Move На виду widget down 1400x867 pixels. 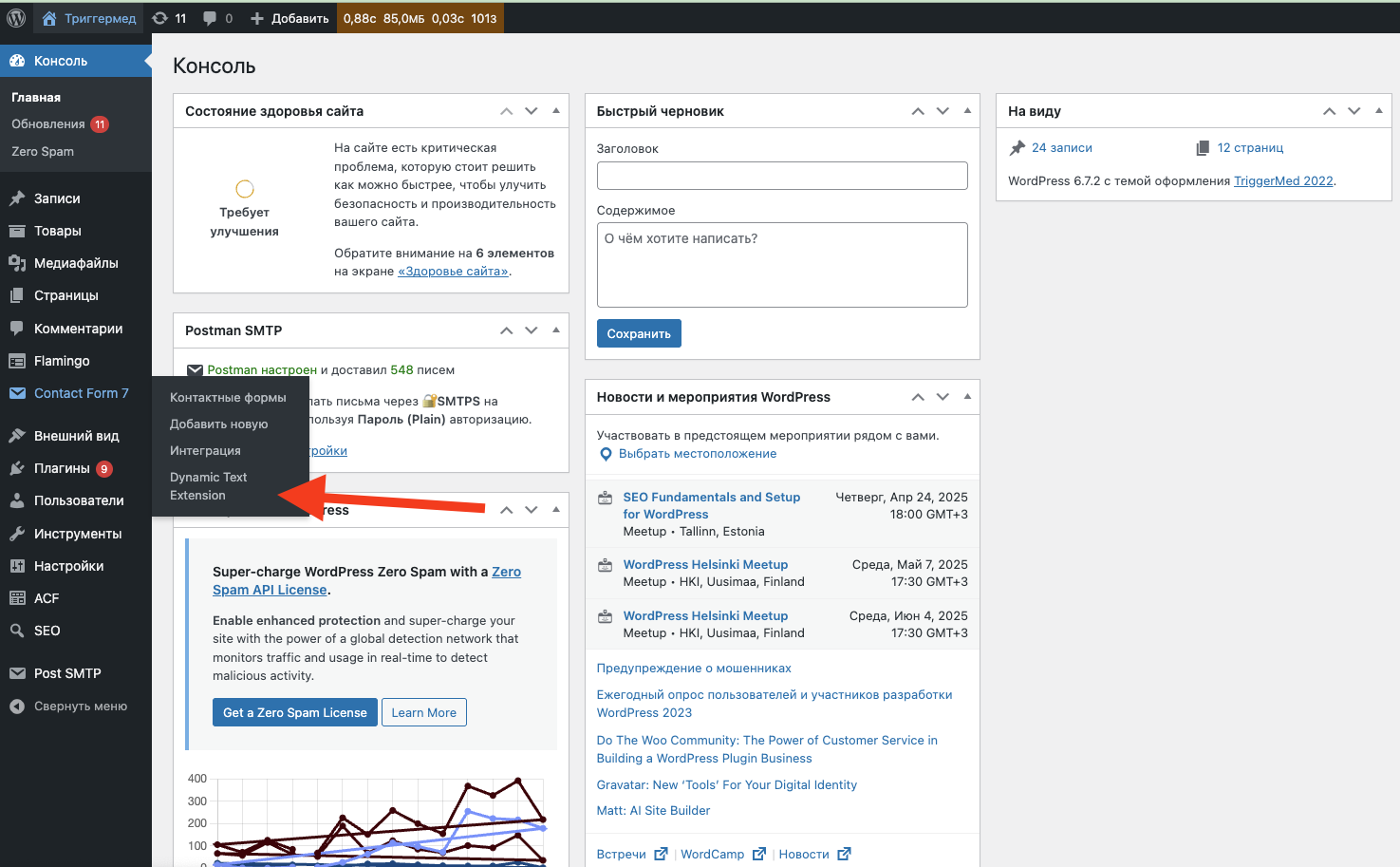coord(1354,111)
